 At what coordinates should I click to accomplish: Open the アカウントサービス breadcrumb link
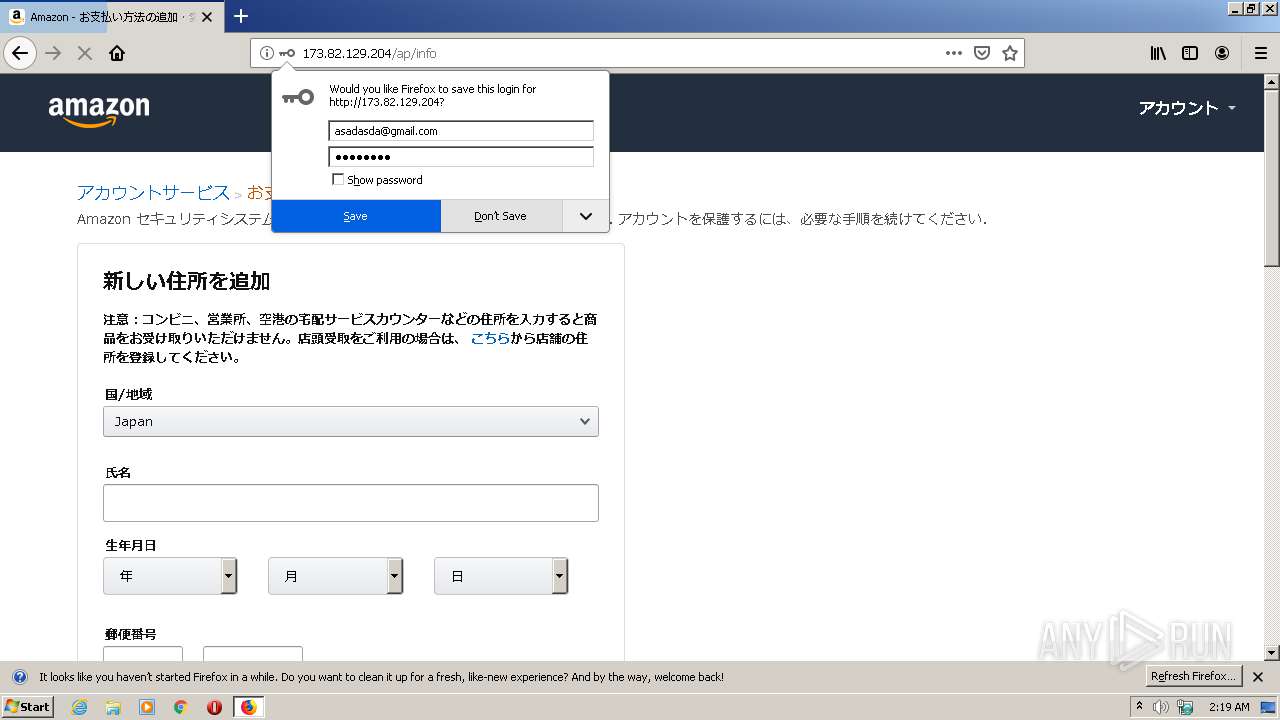point(153,192)
